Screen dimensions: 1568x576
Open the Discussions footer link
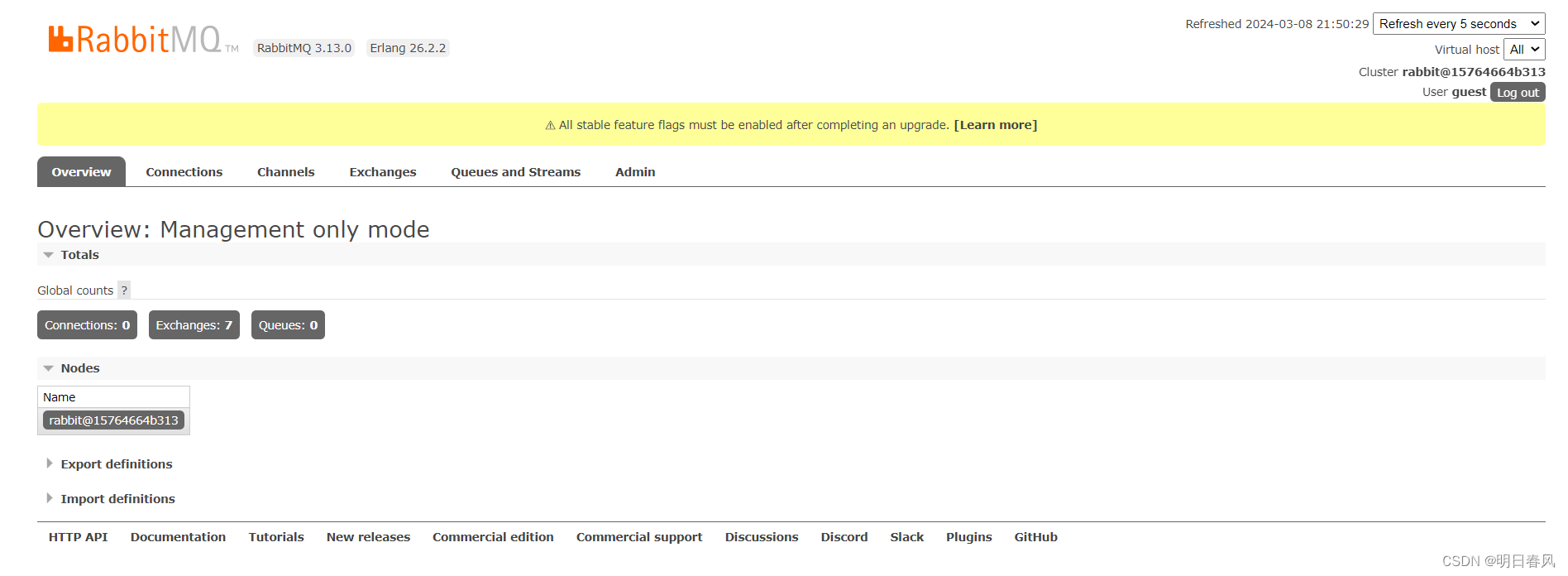coord(762,537)
